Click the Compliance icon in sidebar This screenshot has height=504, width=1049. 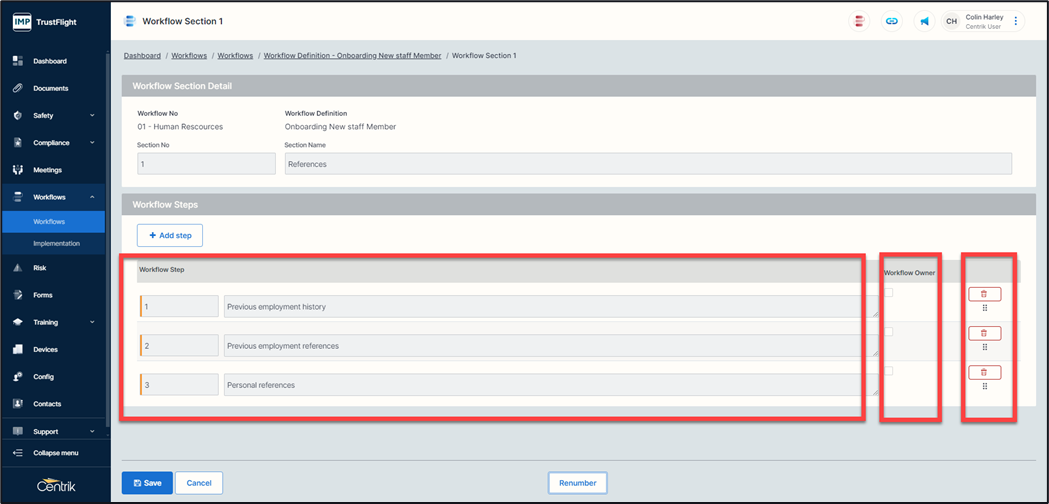click(x=18, y=143)
